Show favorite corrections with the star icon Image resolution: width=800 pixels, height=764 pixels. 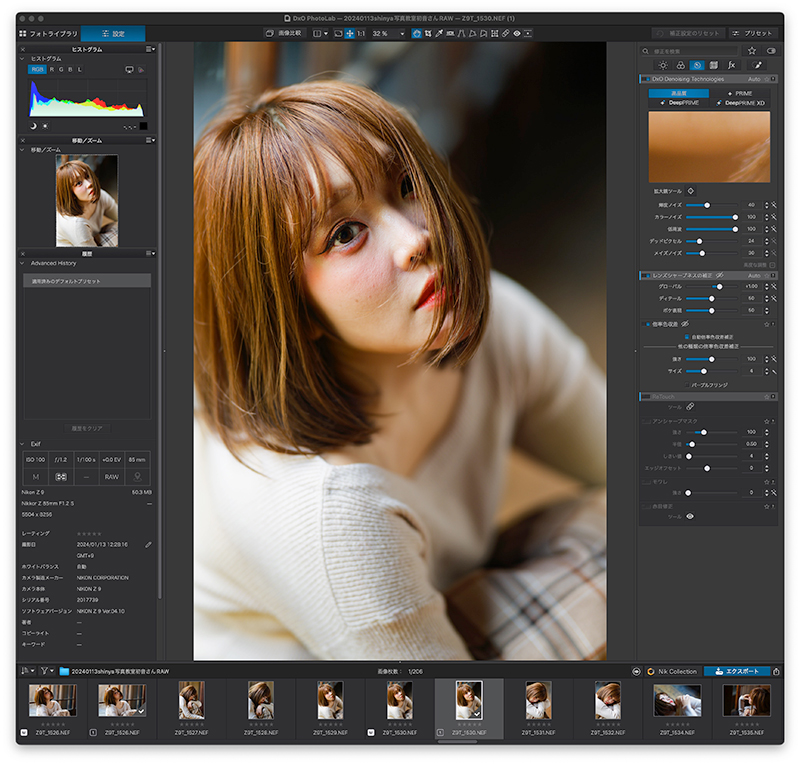click(x=751, y=50)
